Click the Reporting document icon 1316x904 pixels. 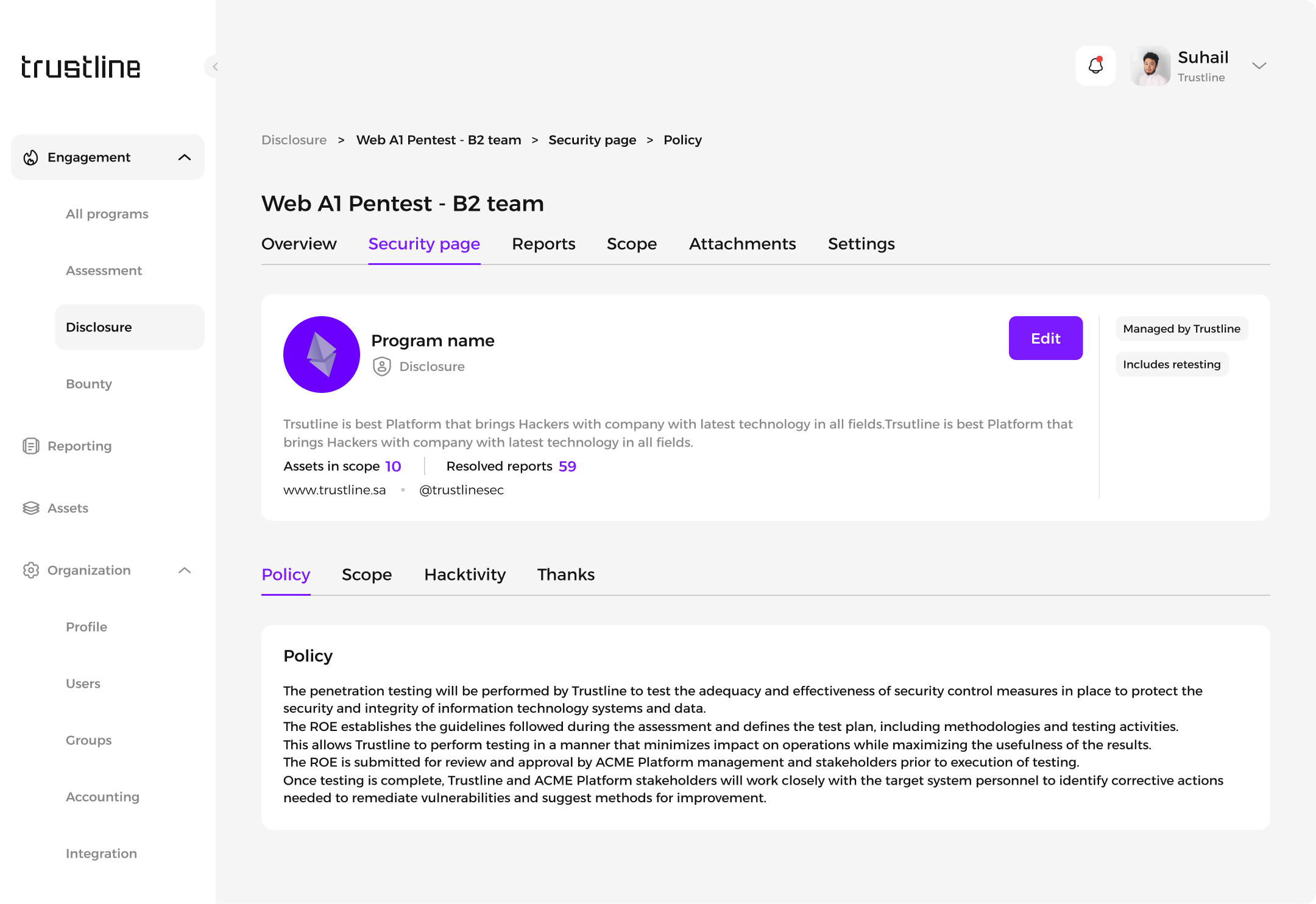tap(30, 446)
